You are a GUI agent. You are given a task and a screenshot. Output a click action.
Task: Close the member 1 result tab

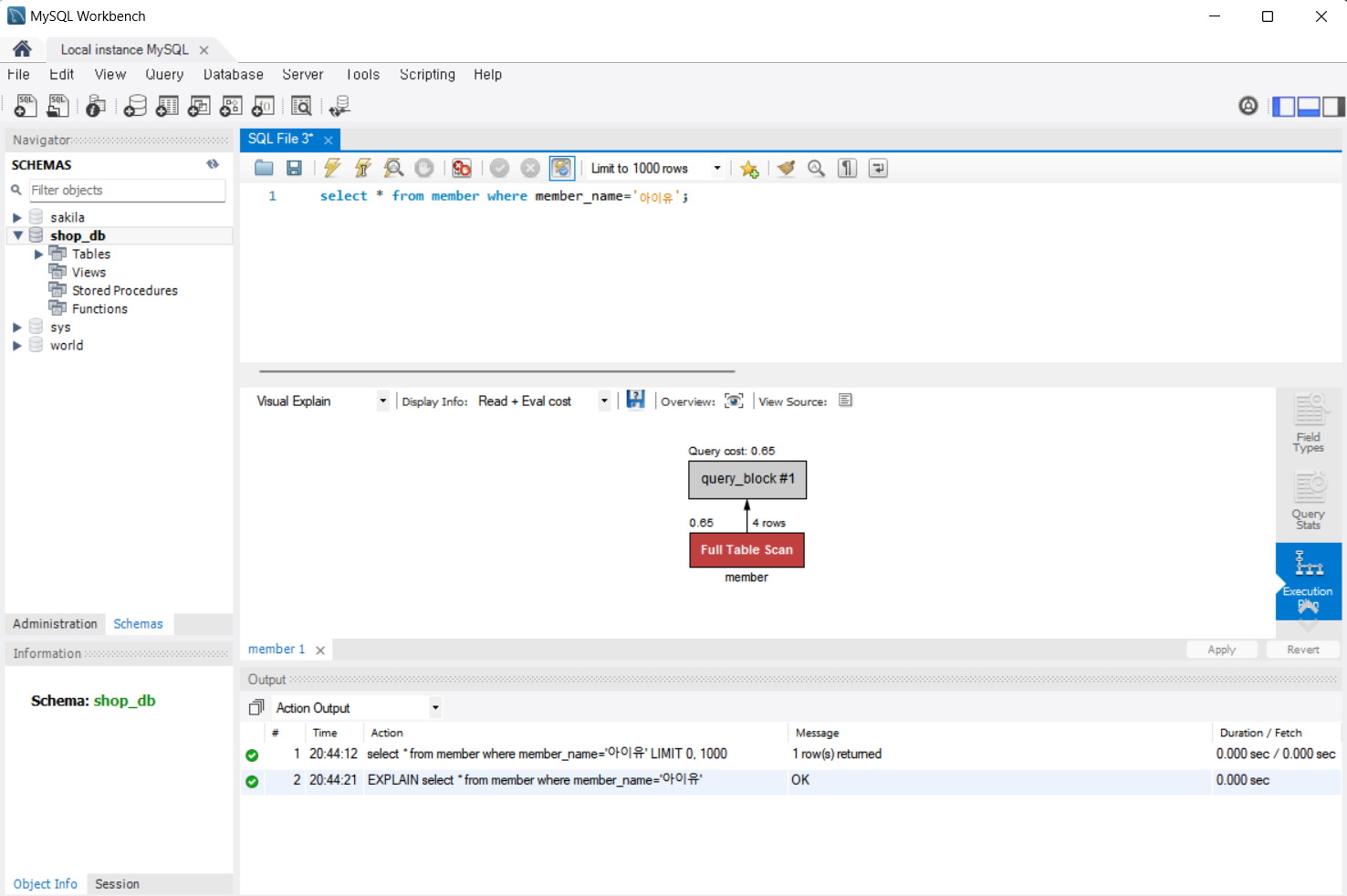[x=320, y=651]
